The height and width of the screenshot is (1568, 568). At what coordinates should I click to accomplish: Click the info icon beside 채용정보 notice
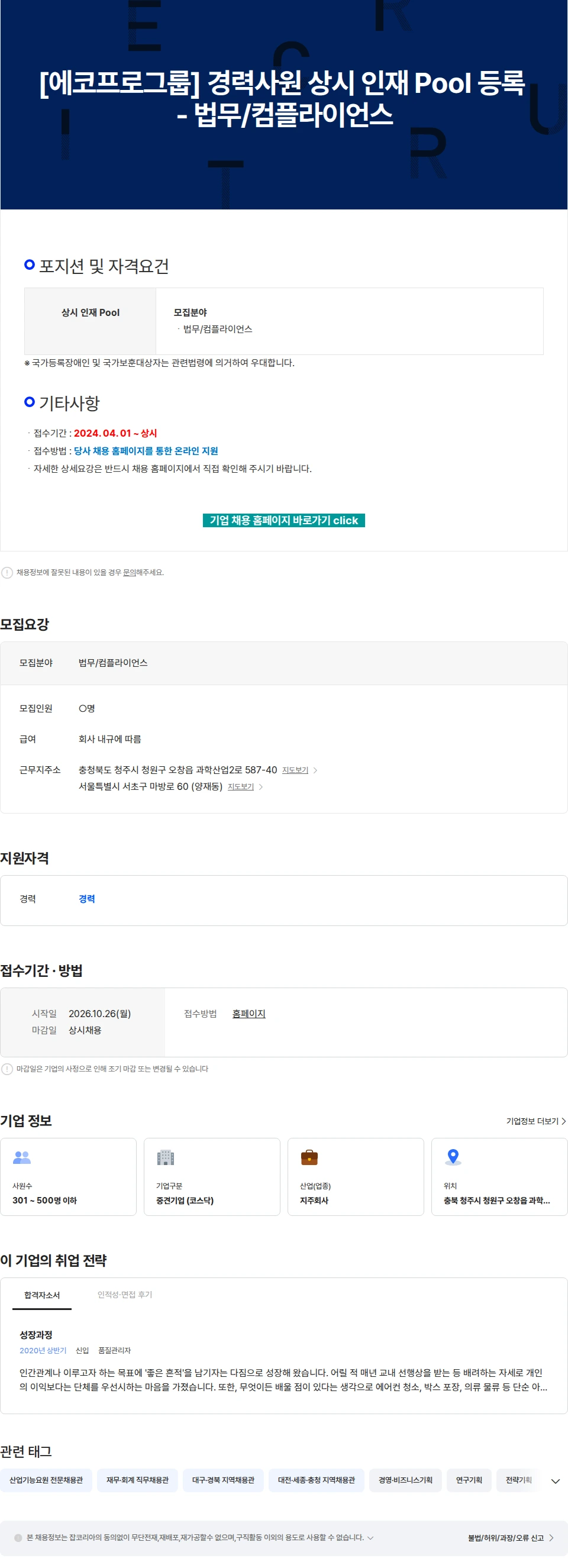click(7, 572)
